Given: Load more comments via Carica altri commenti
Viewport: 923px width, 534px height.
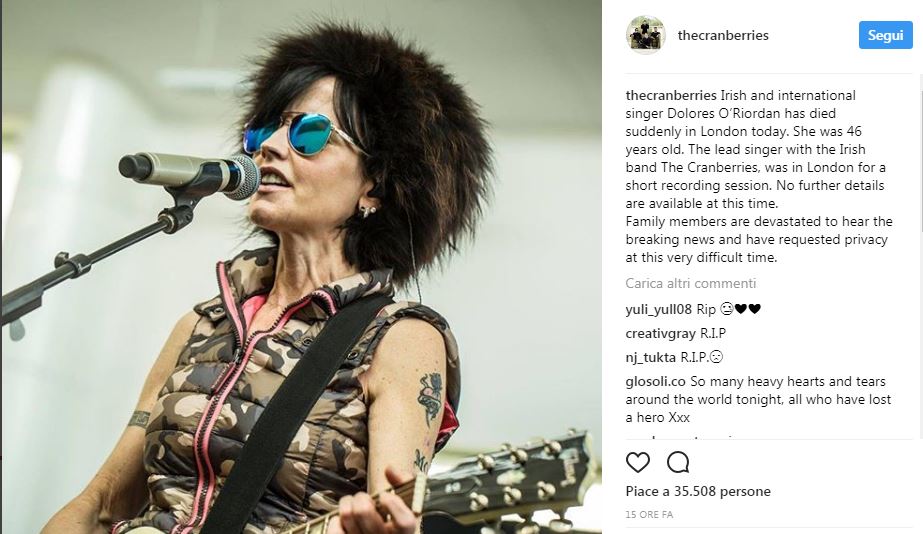Looking at the screenshot, I should point(690,283).
